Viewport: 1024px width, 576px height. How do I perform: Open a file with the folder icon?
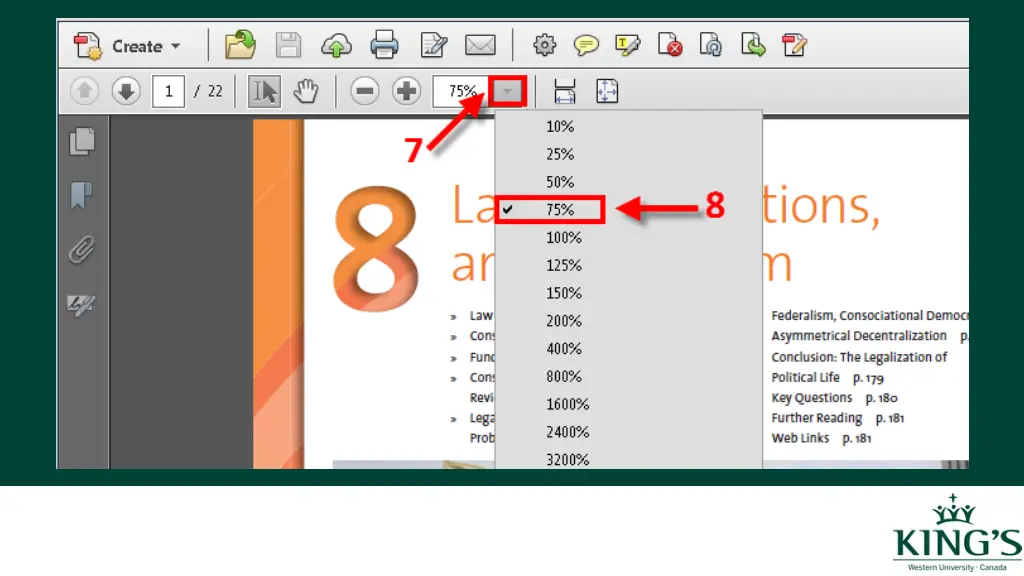240,45
